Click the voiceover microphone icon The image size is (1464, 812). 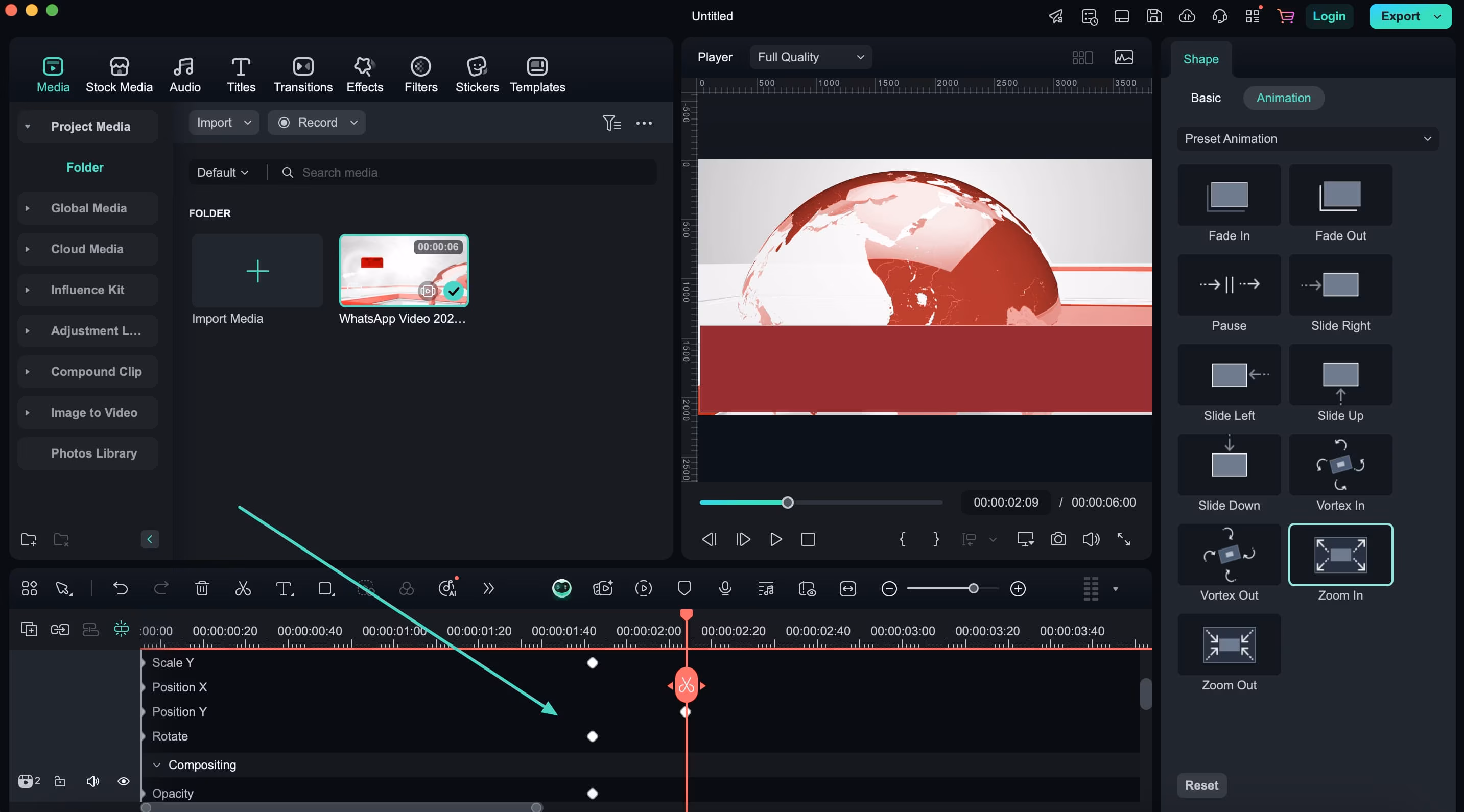tap(725, 589)
